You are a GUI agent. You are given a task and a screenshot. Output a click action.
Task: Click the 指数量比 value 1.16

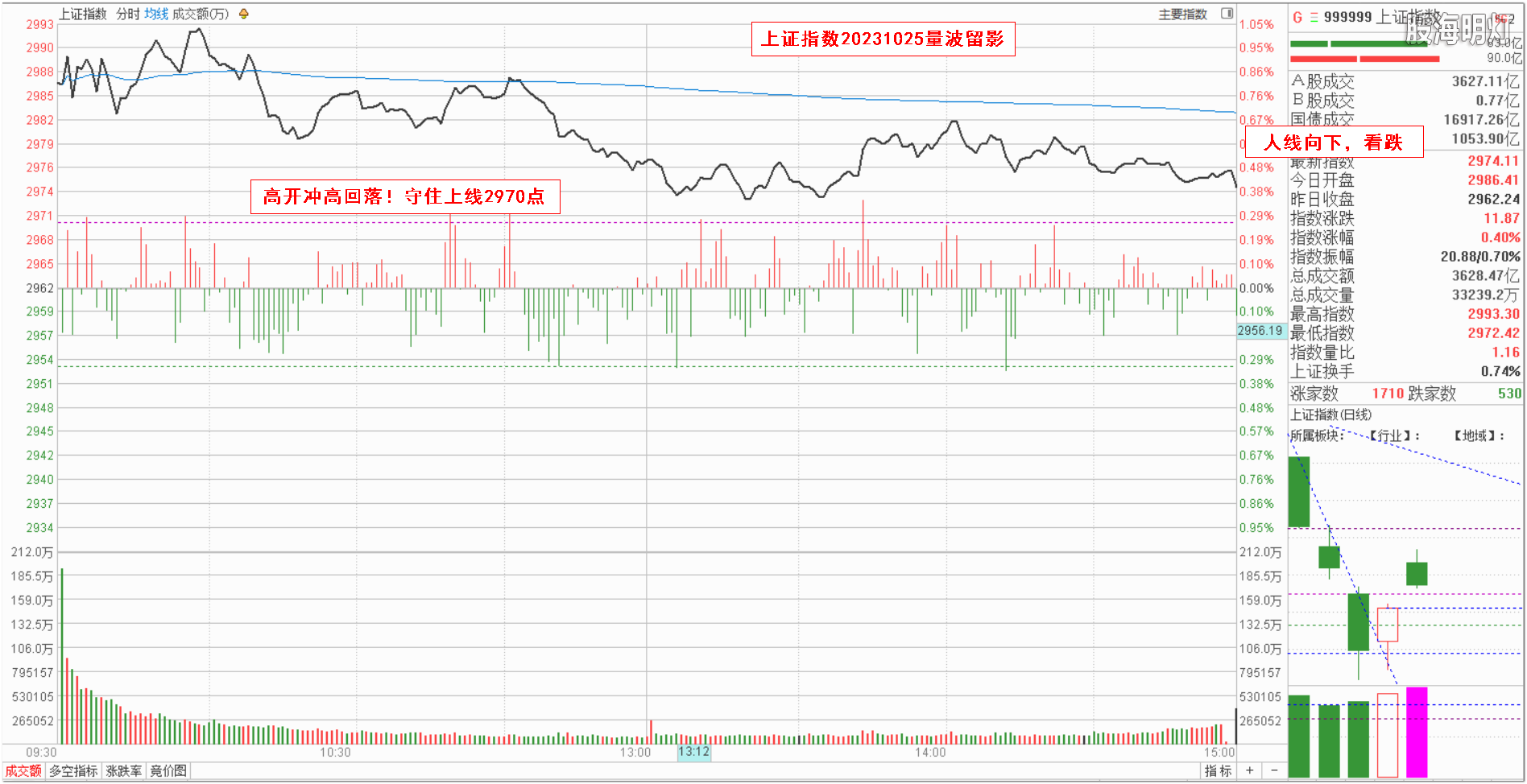point(1505,352)
